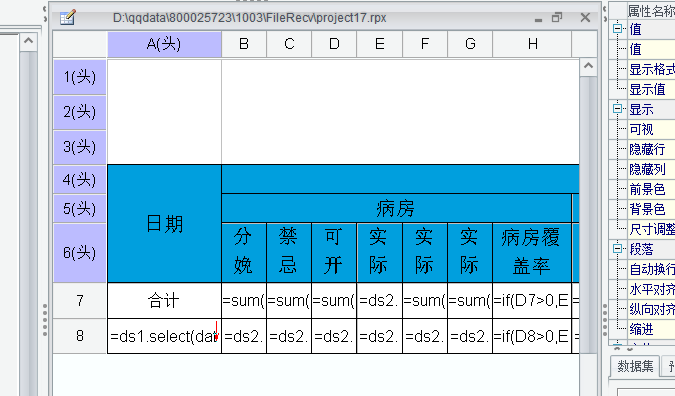Click the 病房 merged header cell

(396, 209)
